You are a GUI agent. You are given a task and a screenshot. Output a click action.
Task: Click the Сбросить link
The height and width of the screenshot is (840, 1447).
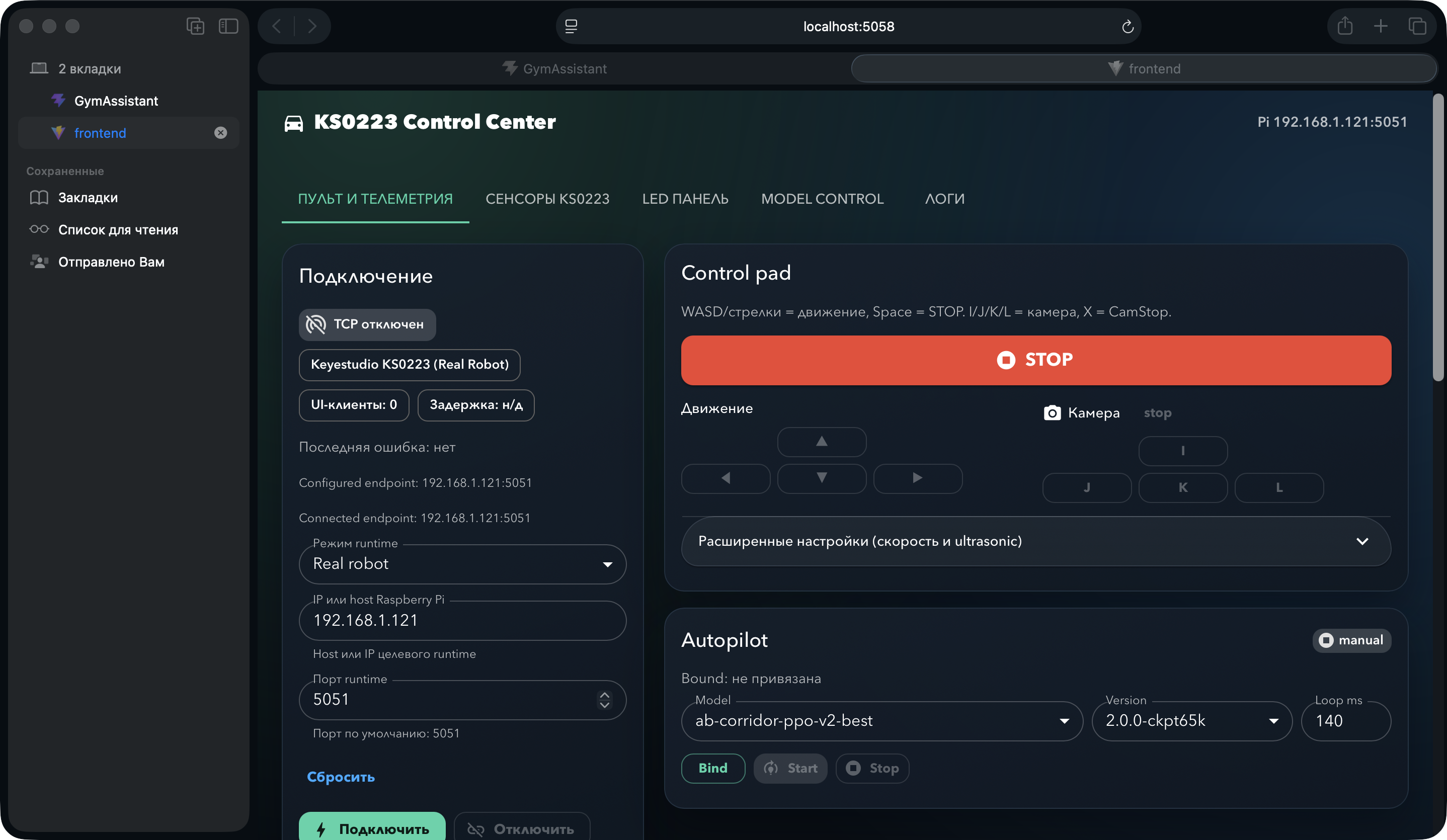[x=341, y=777]
